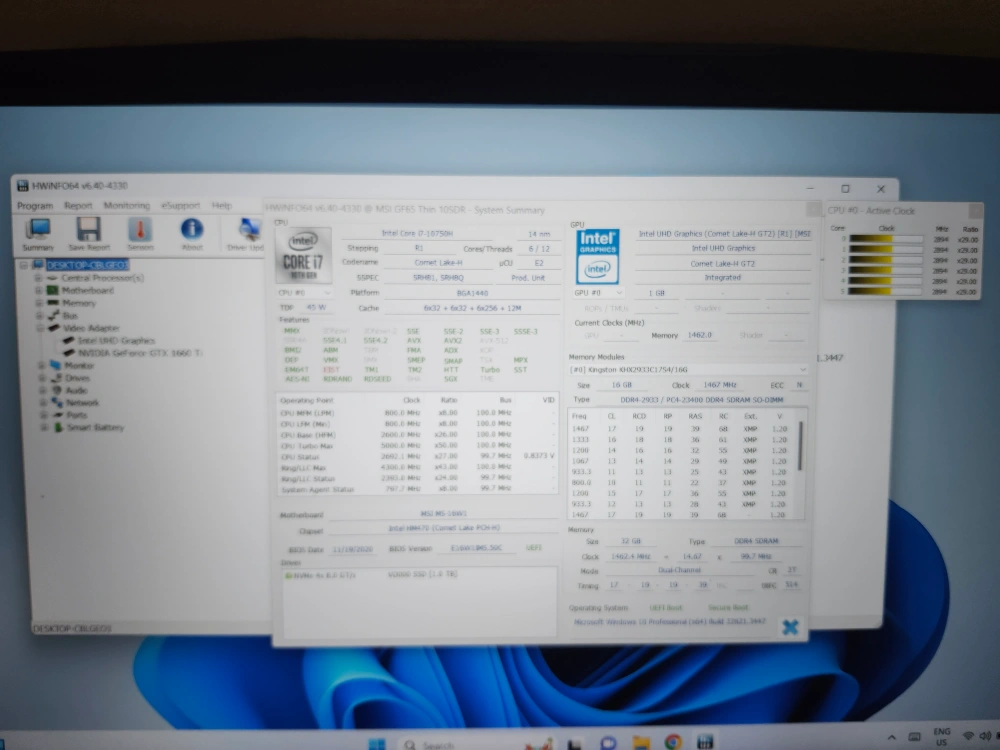Click the Video Adapter icon
The width and height of the screenshot is (1000, 750).
click(54, 328)
